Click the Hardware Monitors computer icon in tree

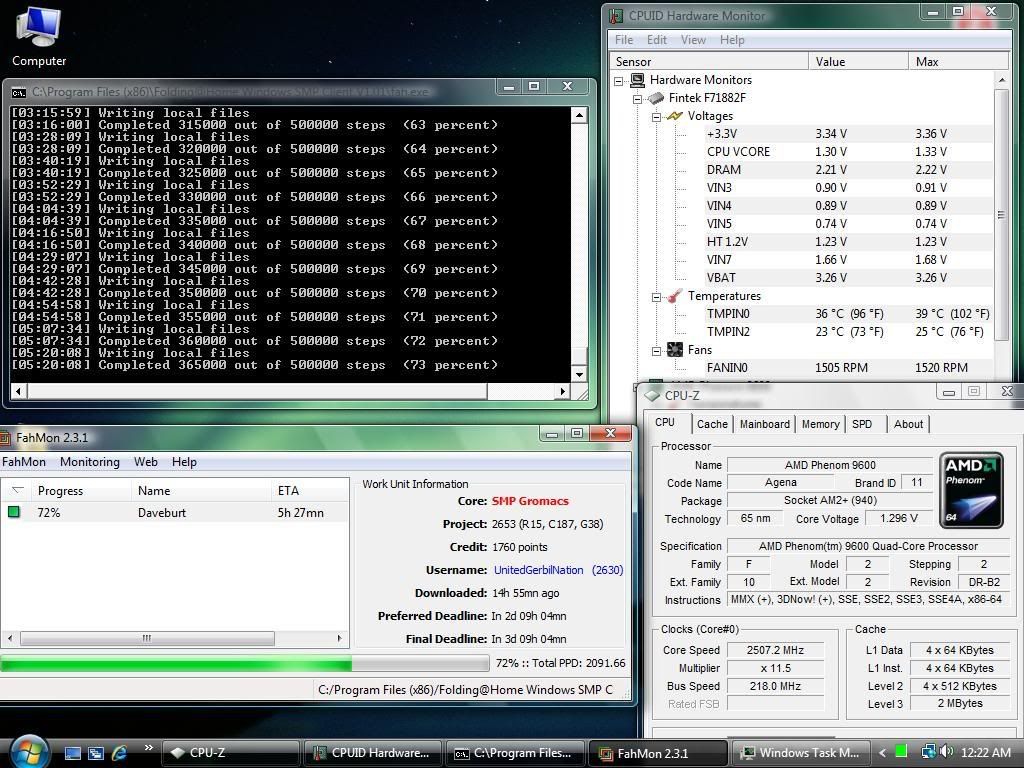click(637, 80)
